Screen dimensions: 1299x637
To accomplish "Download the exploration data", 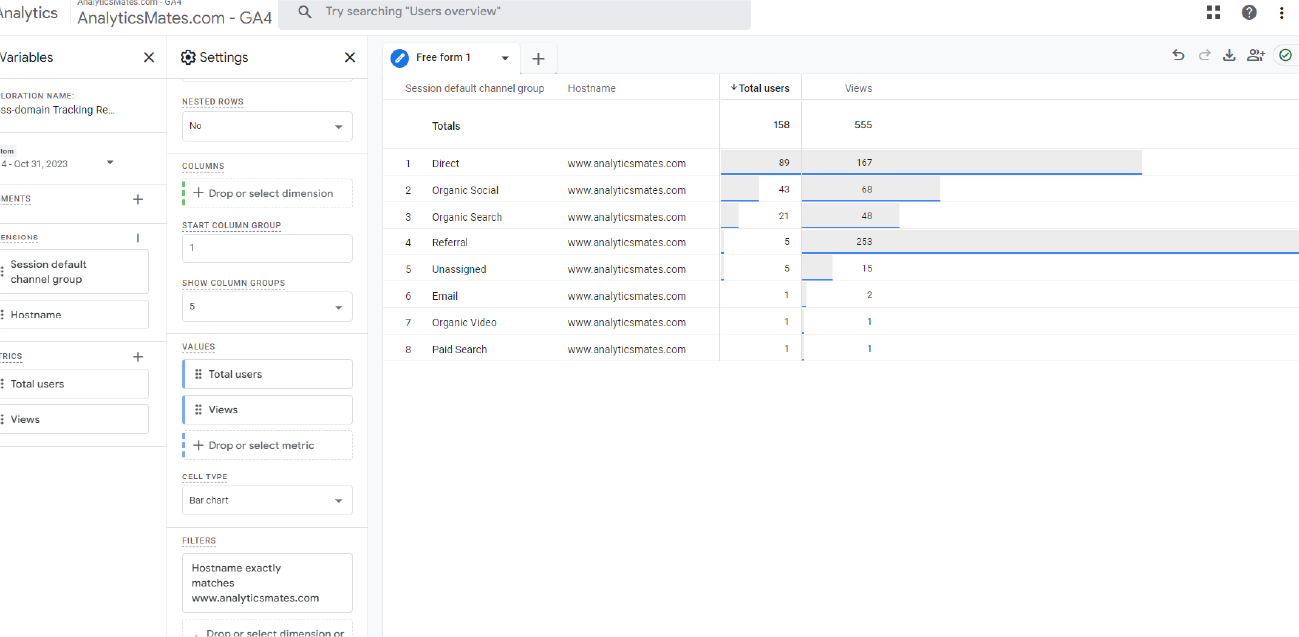I will [1229, 56].
